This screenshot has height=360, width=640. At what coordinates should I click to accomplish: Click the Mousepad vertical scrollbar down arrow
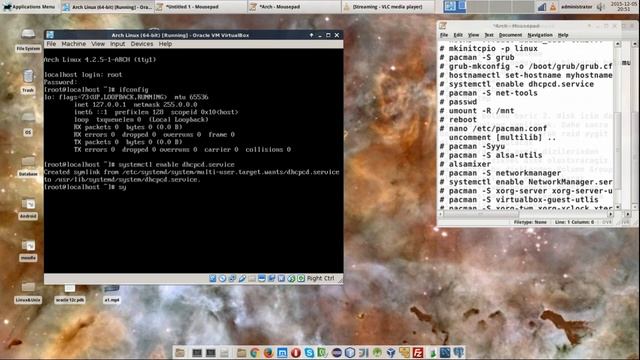tap(618, 207)
